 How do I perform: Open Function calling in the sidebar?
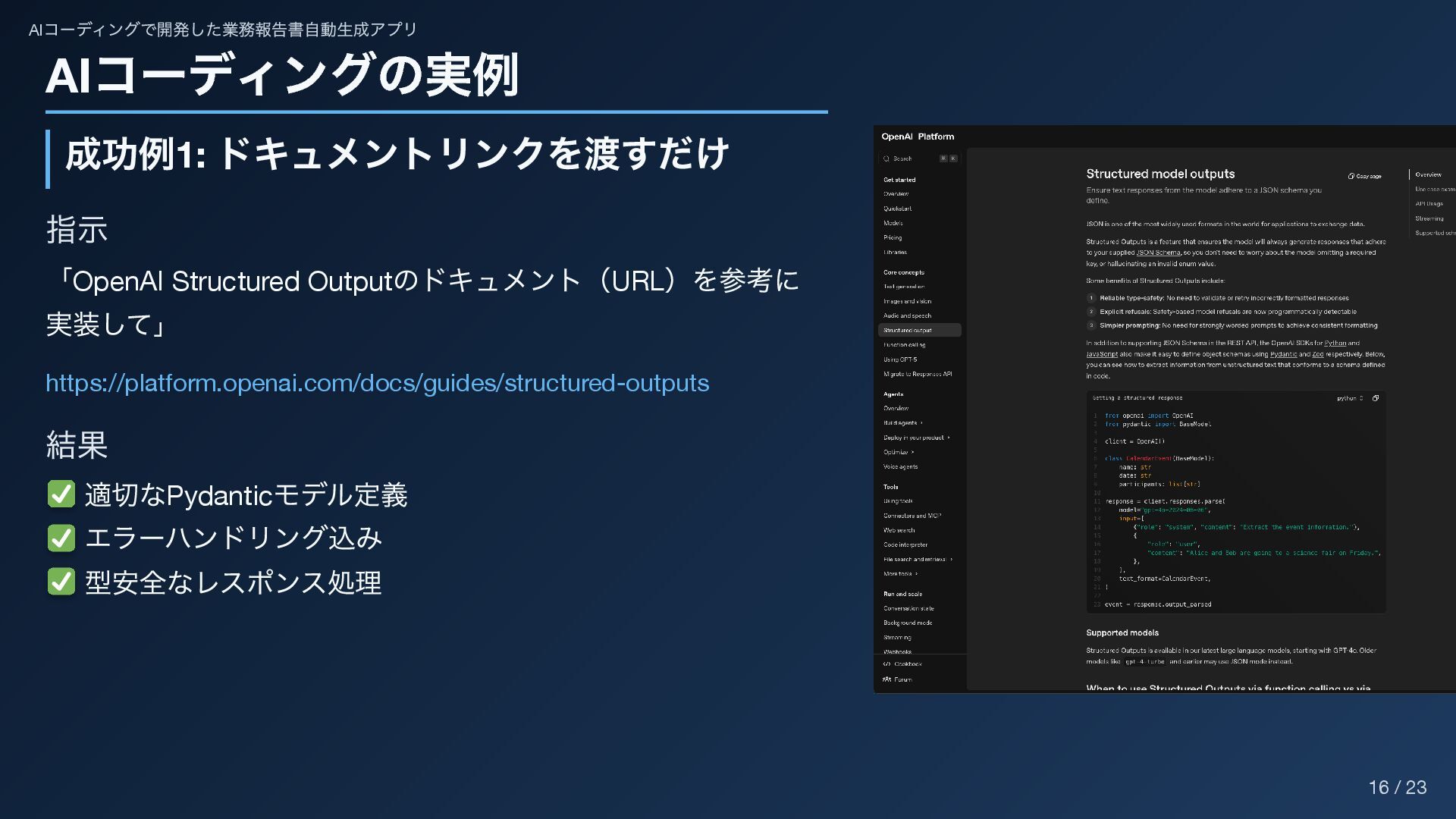[904, 345]
